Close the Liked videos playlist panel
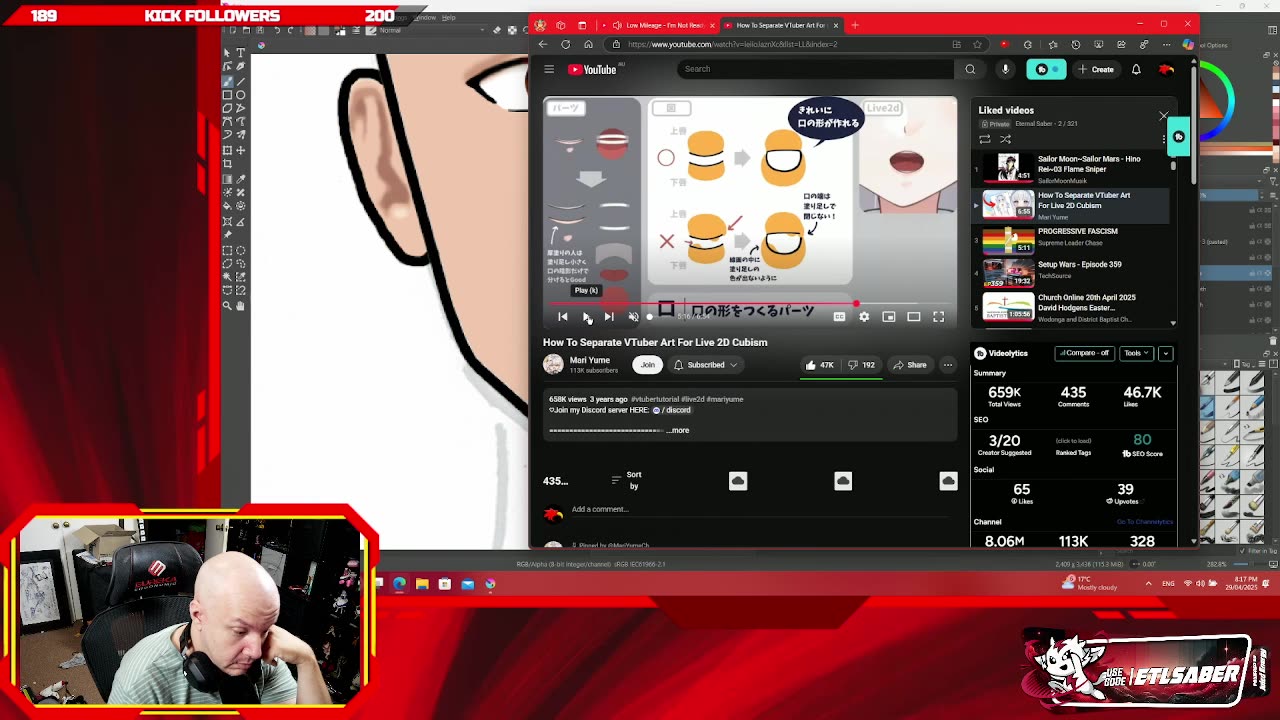Screen dimensions: 1280x720 1163,117
